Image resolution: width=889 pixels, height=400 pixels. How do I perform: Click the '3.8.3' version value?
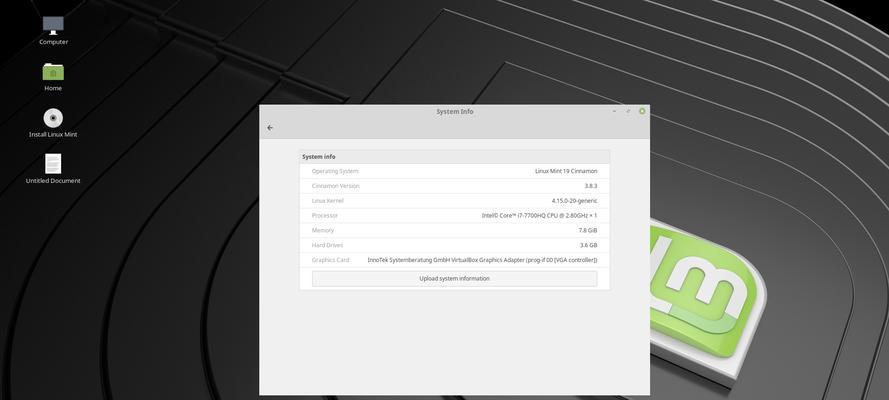(591, 186)
